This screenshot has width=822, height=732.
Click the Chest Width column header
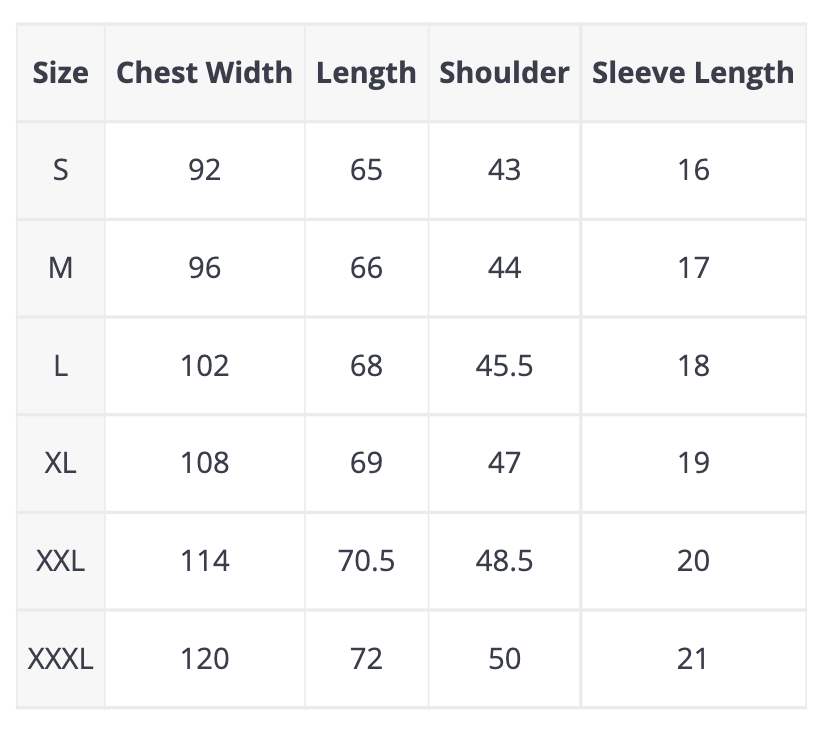[204, 73]
